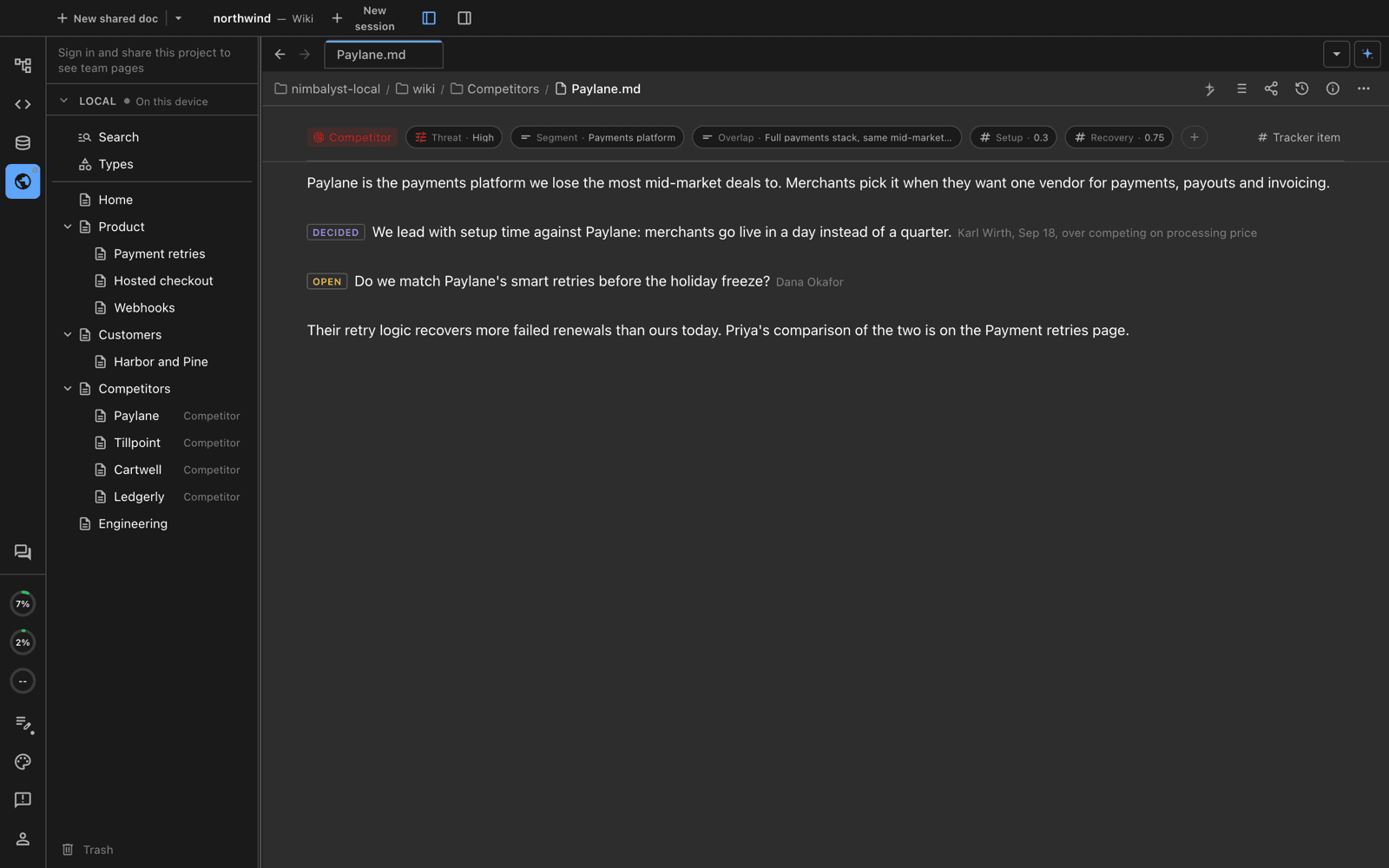Collapse the Product tree folder
This screenshot has height=868, width=1389.
pyautogui.click(x=68, y=227)
